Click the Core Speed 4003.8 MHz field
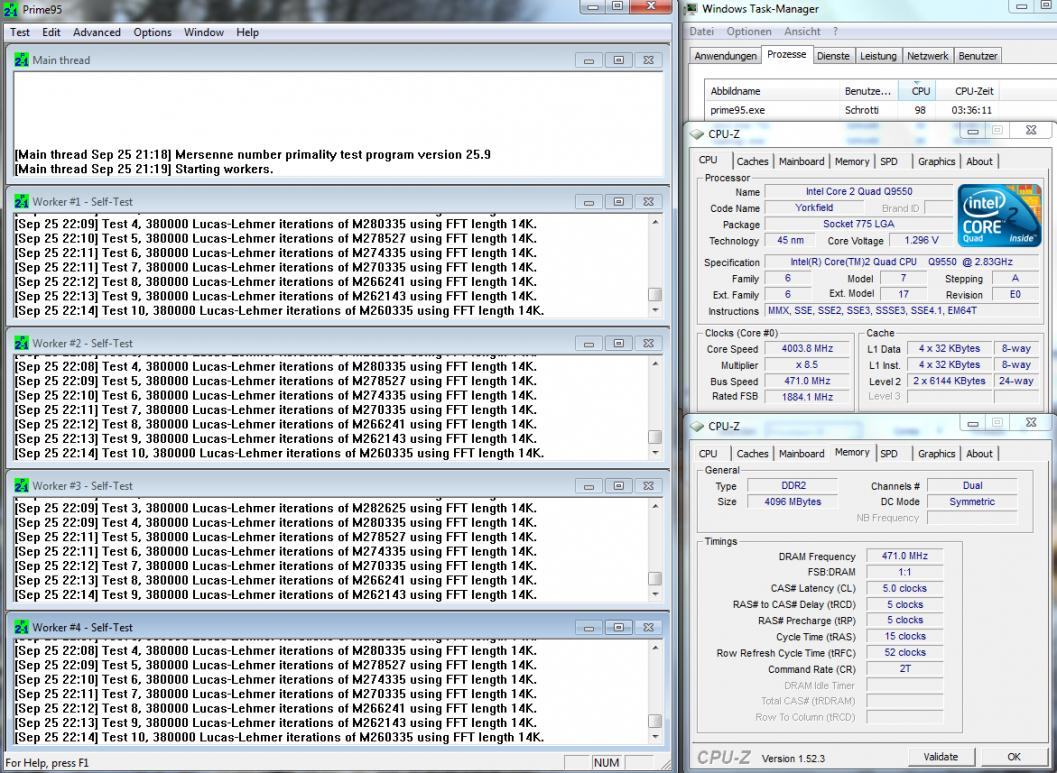1057x773 pixels. (807, 349)
